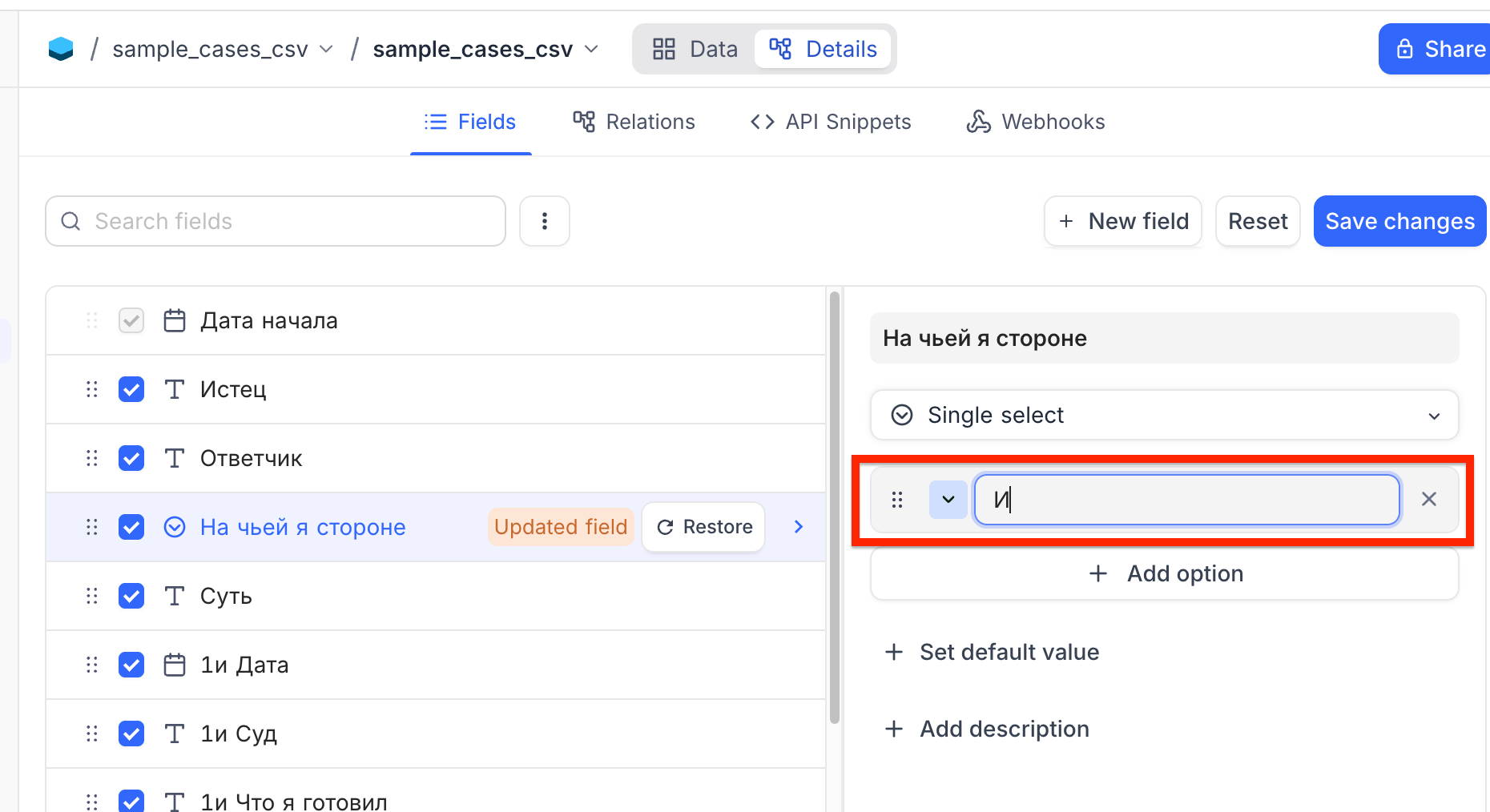Click the option drag handle icon

tap(897, 500)
